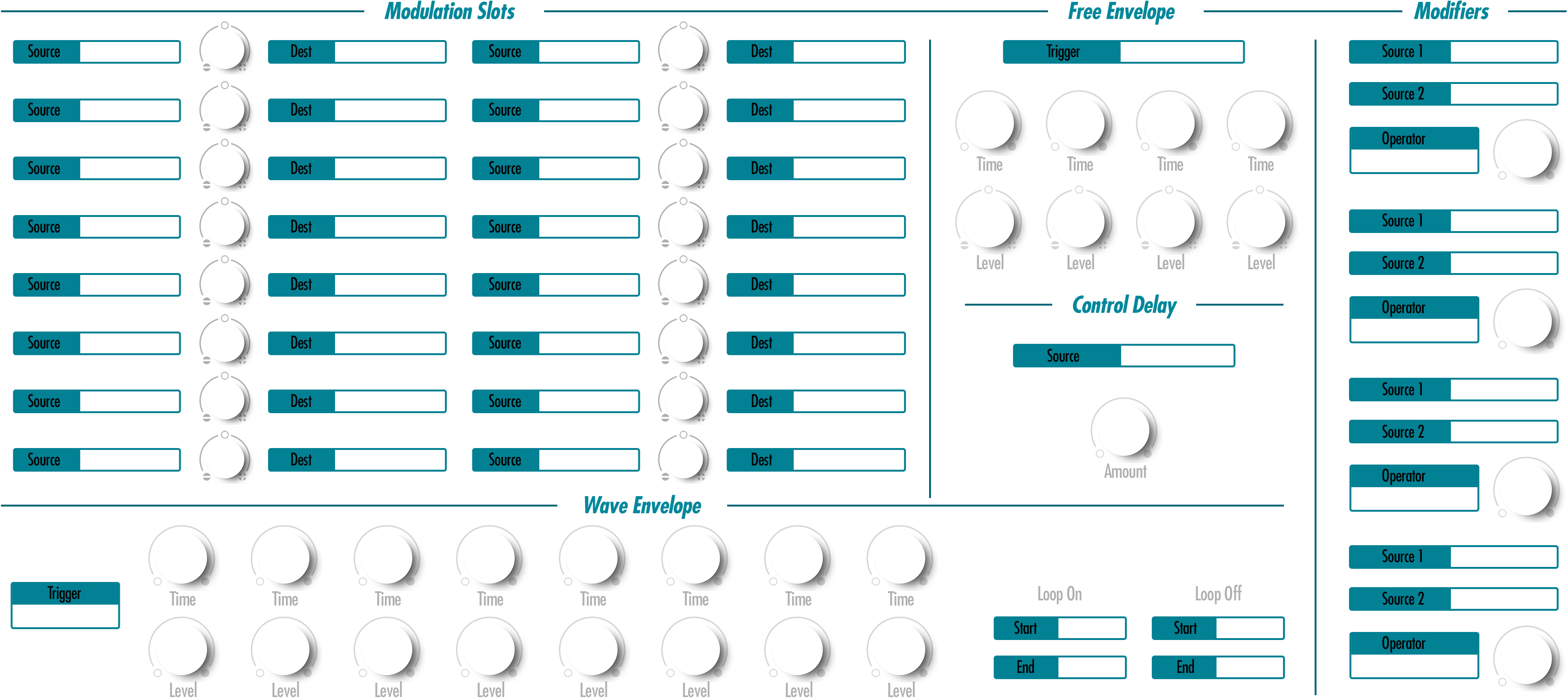1568x698 pixels.
Task: Open Operator selector in fourth Modifiers group
Action: point(1415,656)
